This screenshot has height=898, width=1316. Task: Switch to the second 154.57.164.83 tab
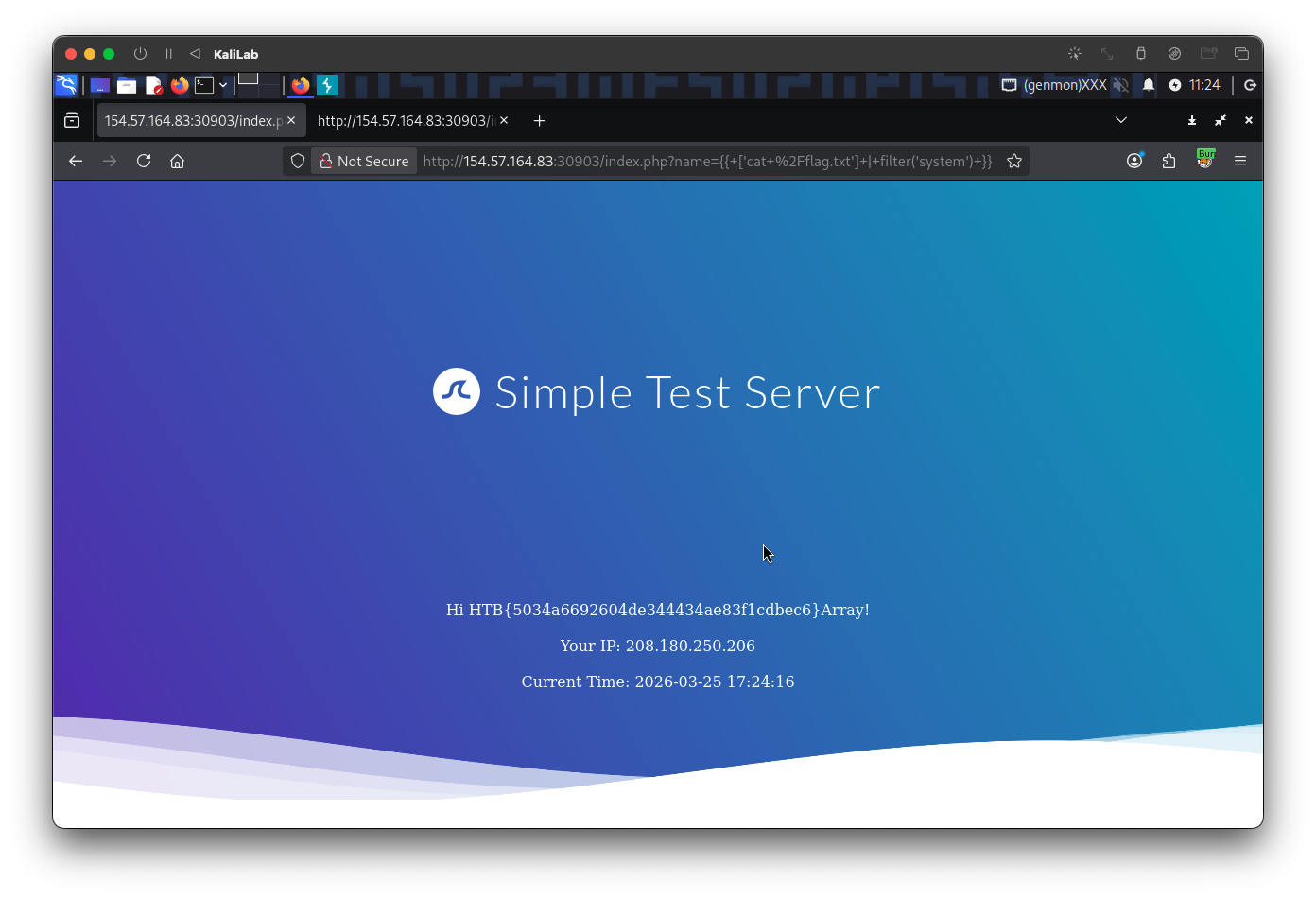pyautogui.click(x=405, y=120)
